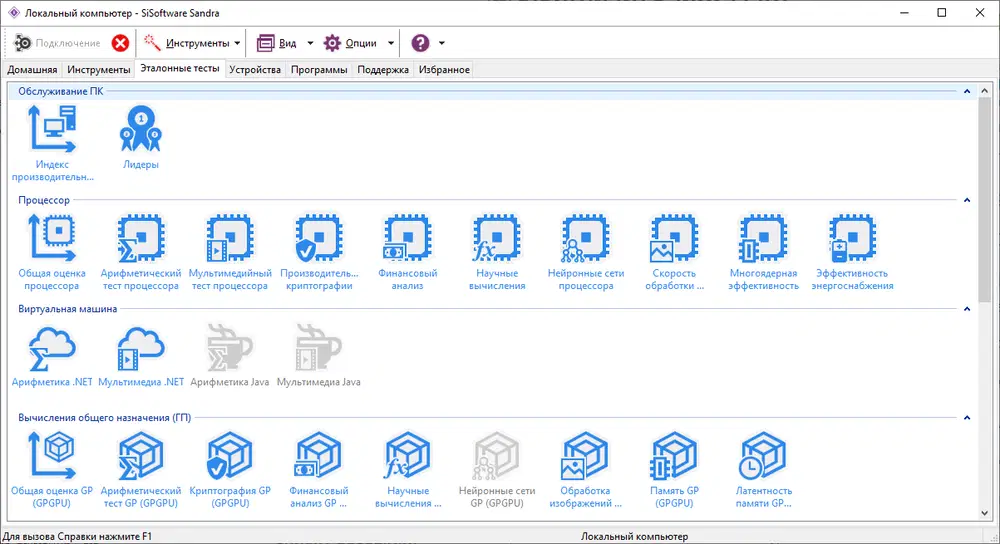Open the Устройства tab

click(255, 70)
